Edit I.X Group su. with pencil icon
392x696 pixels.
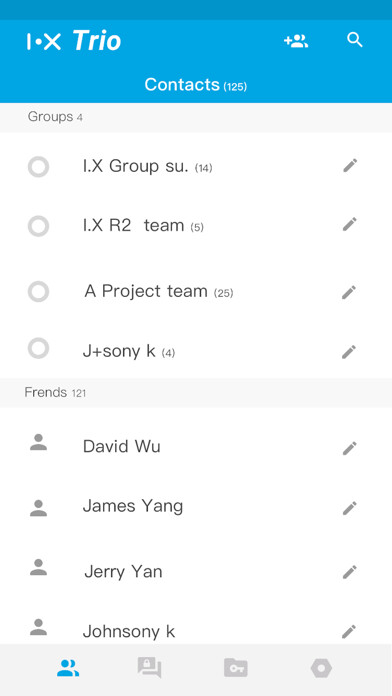pyautogui.click(x=350, y=166)
